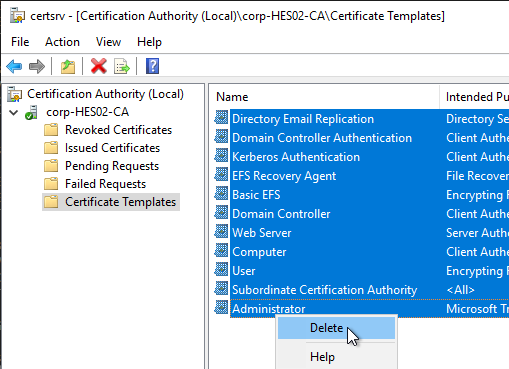Open the Pending Requests folder
The image size is (509, 369).
112,166
